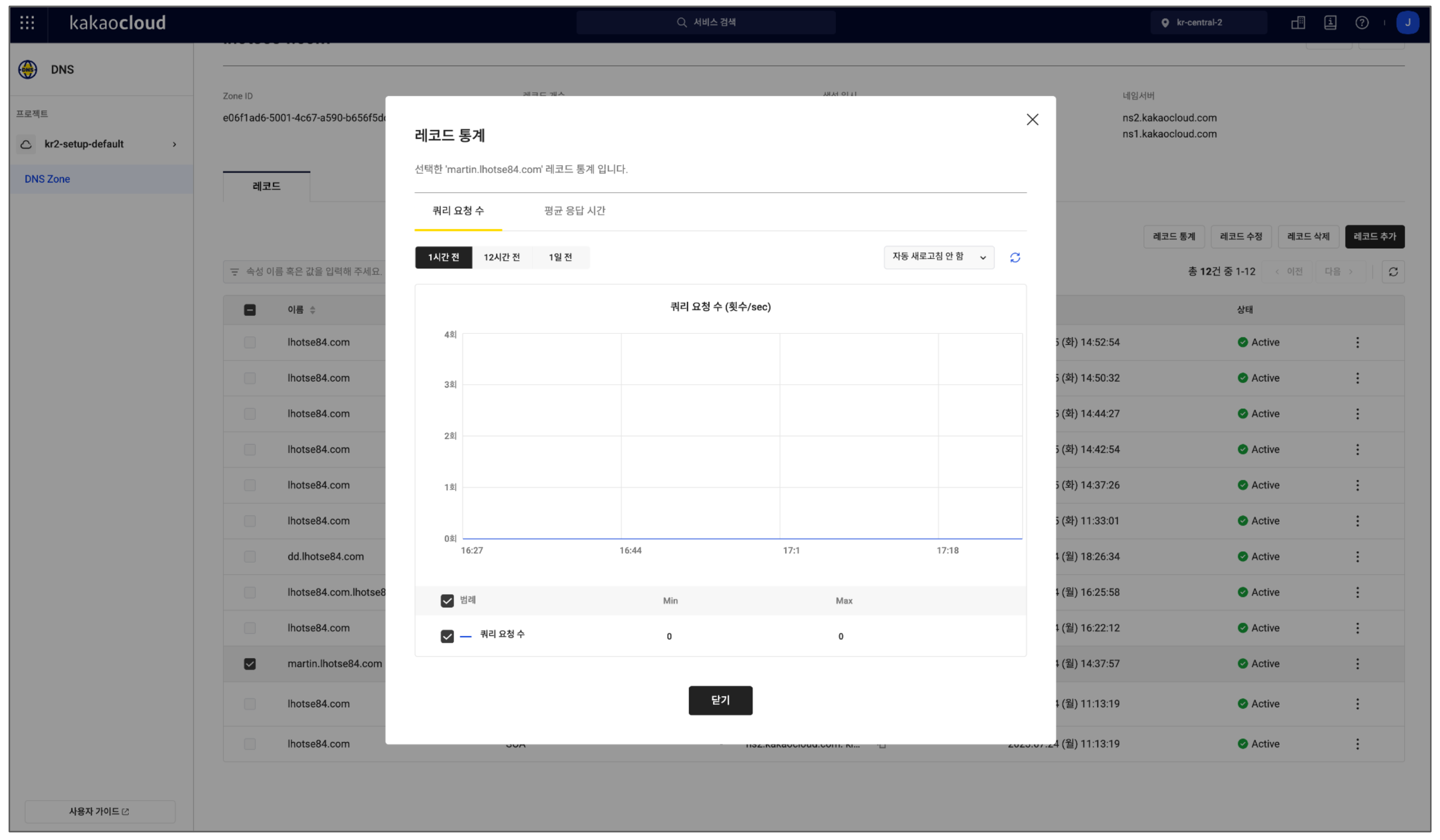Check the first lhotse84.com row checkbox
The image size is (1440, 840).
pos(250,342)
